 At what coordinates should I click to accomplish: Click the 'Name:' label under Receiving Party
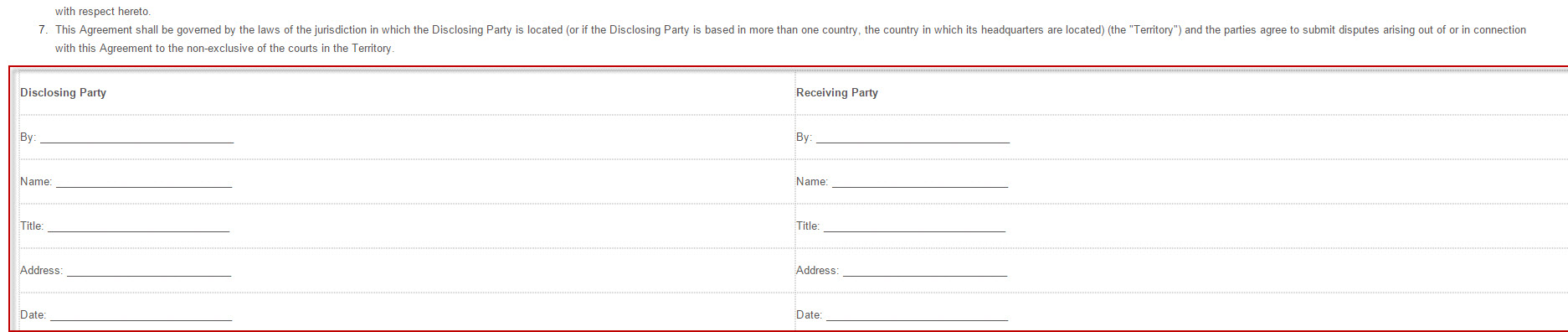coord(812,182)
